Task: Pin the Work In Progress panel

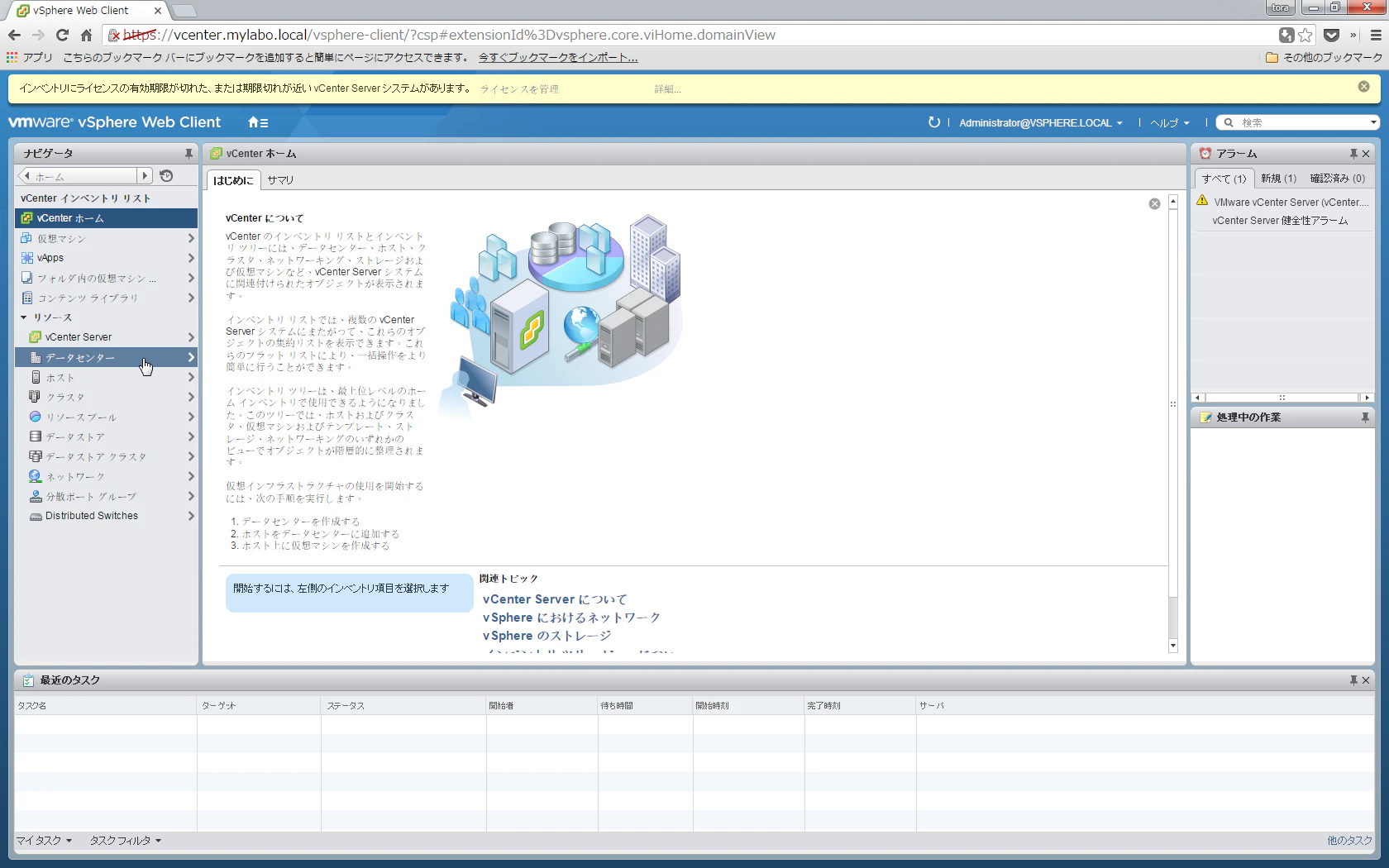Action: [x=1365, y=417]
